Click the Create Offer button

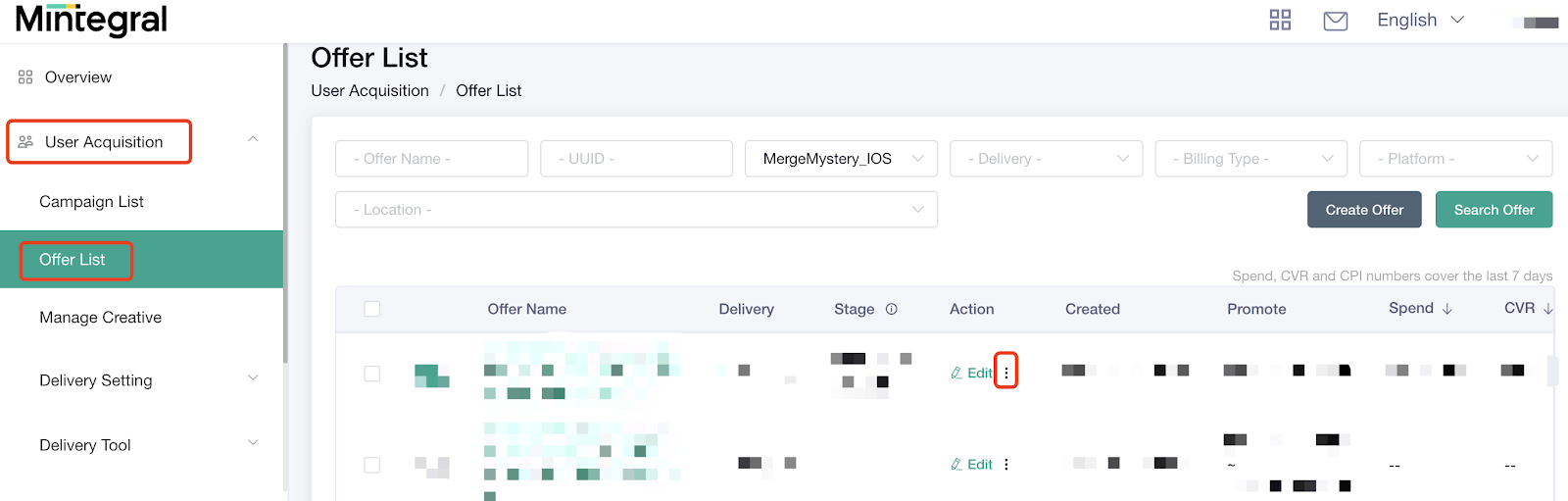click(x=1364, y=210)
